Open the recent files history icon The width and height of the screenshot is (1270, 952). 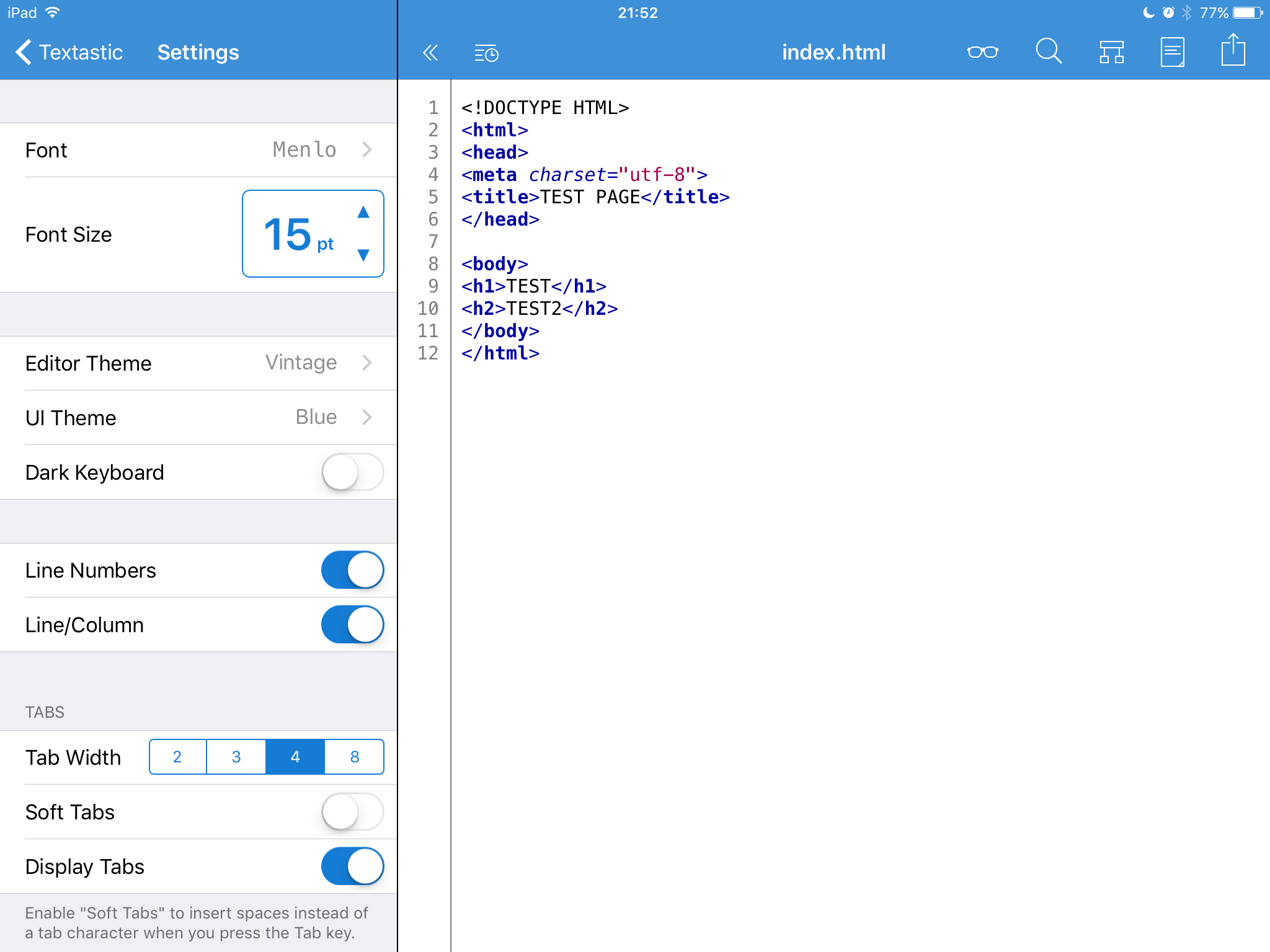486,53
